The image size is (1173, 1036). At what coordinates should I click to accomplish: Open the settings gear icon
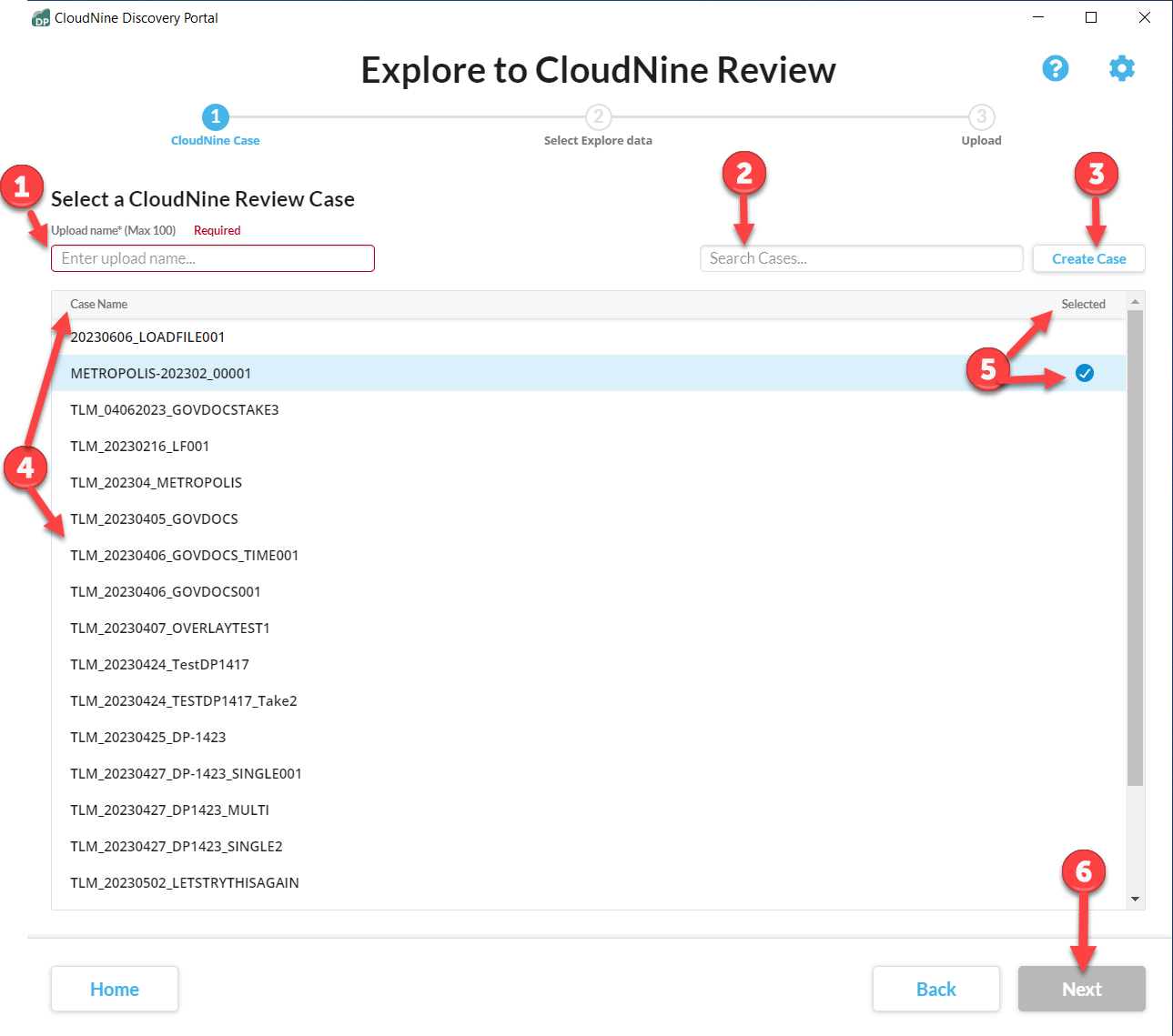pyautogui.click(x=1122, y=68)
